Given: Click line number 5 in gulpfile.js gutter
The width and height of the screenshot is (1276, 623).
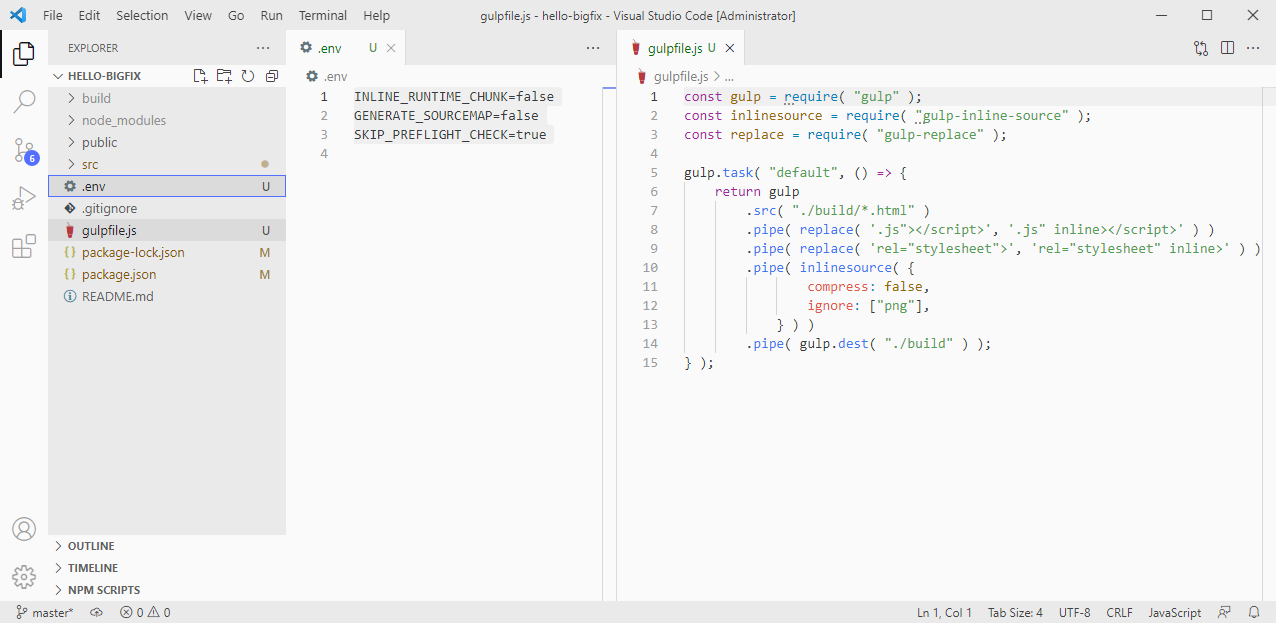Looking at the screenshot, I should coord(653,173).
